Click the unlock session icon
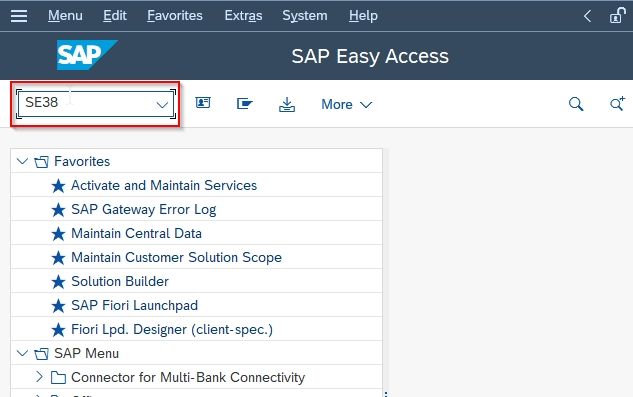The width and height of the screenshot is (633, 397). pyautogui.click(x=617, y=16)
